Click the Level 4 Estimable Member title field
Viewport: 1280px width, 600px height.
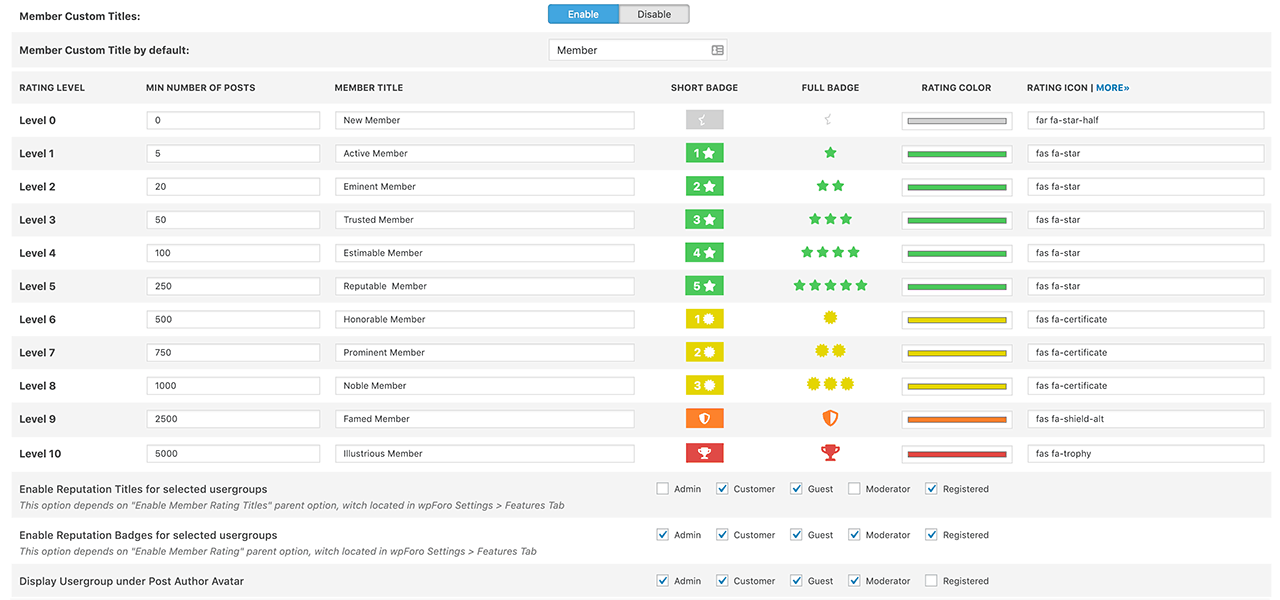pos(485,253)
